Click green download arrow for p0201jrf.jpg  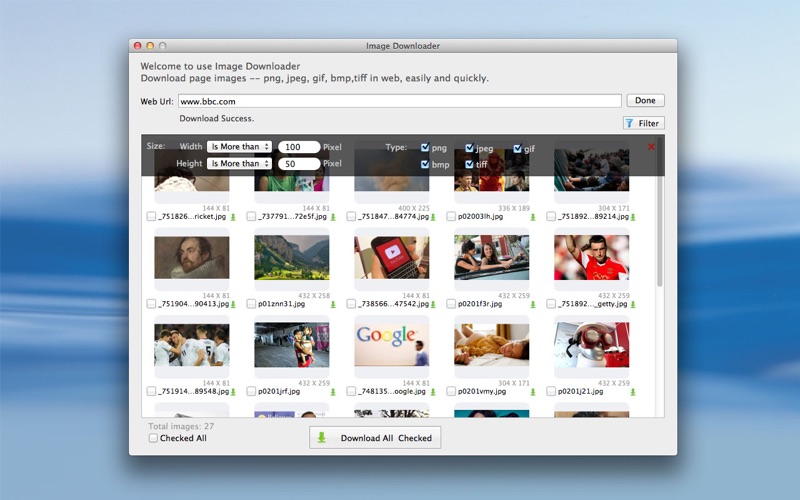point(333,392)
